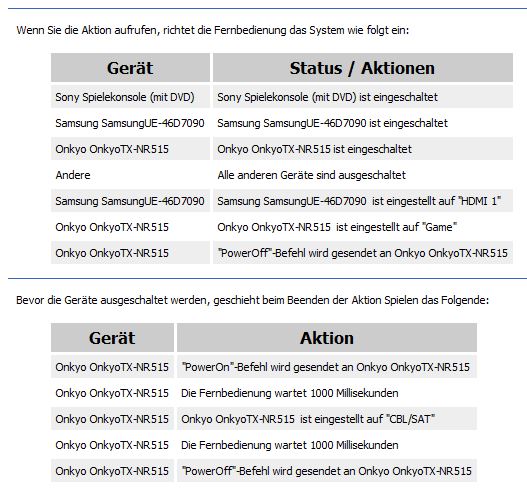The width and height of the screenshot is (527, 492).
Task: Click the sentence starting "Bevor die Geräte ausgeschaltet werden"
Action: 252,300
